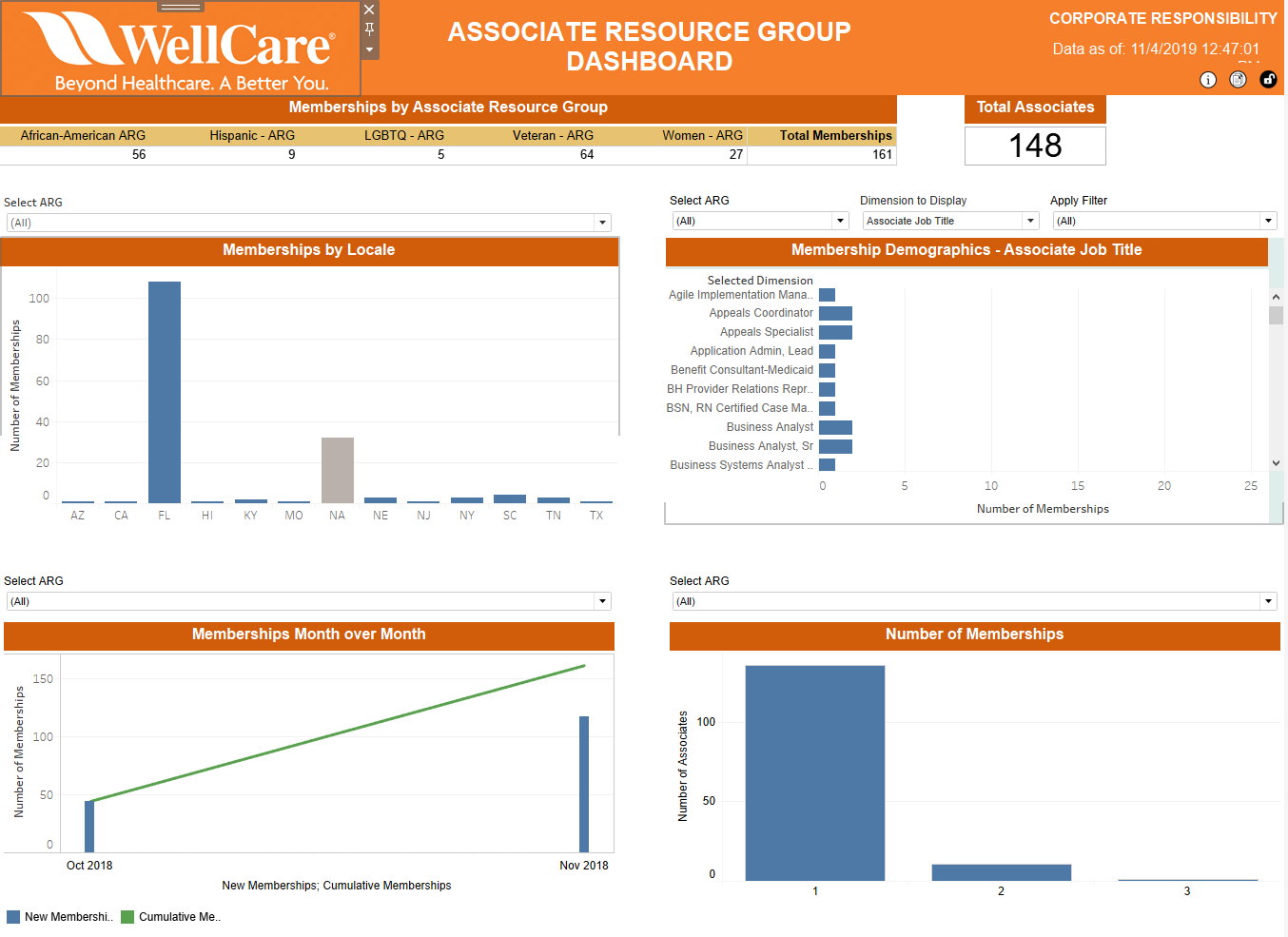Click the scroll-down arrow on the demographics chart scrollbar
Screen dimensions: 1288x937
pyautogui.click(x=1276, y=463)
